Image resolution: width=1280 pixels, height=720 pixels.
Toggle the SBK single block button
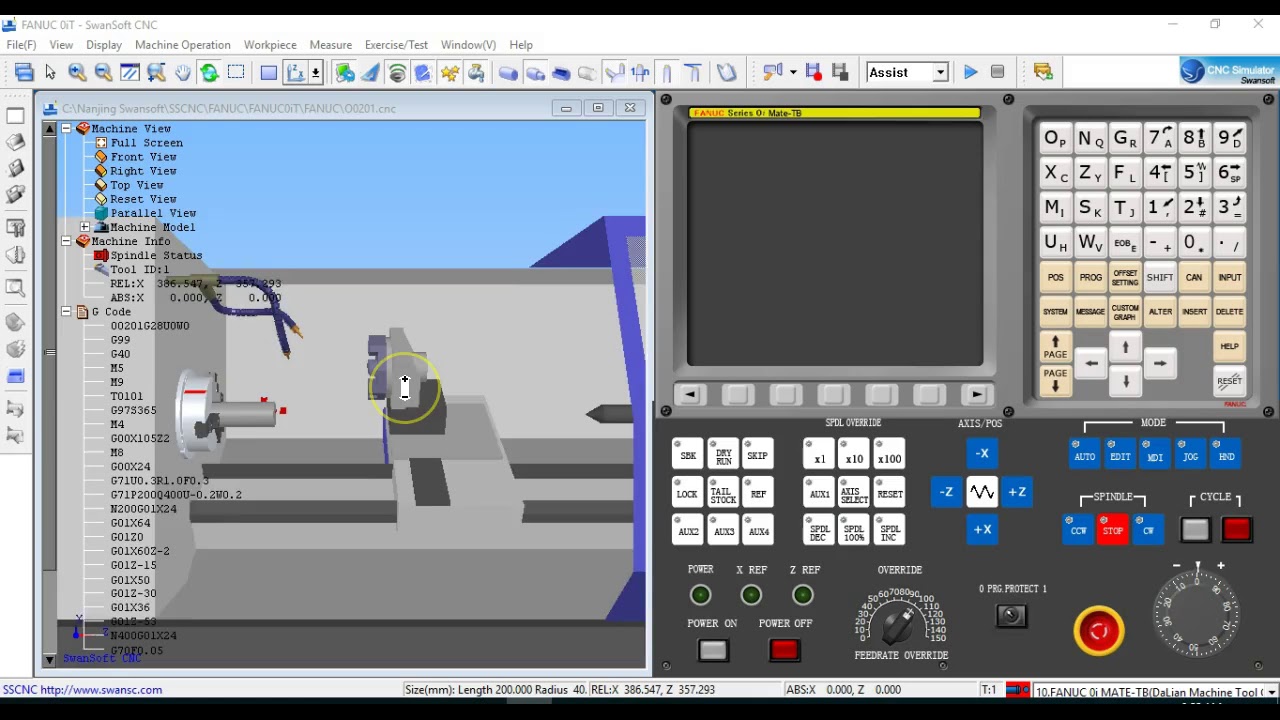(688, 455)
